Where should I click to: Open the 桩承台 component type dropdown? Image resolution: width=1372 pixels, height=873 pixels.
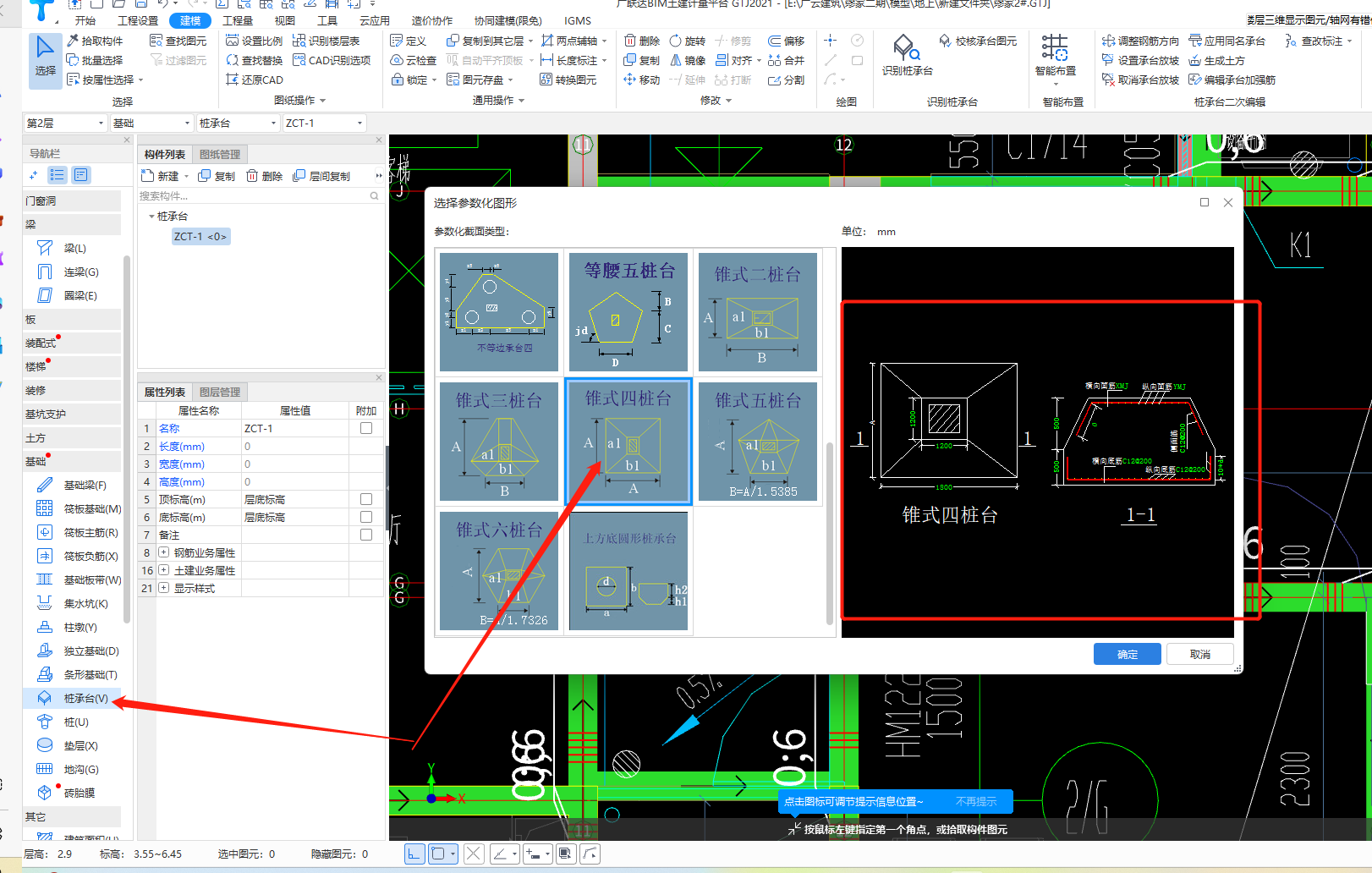tap(238, 123)
